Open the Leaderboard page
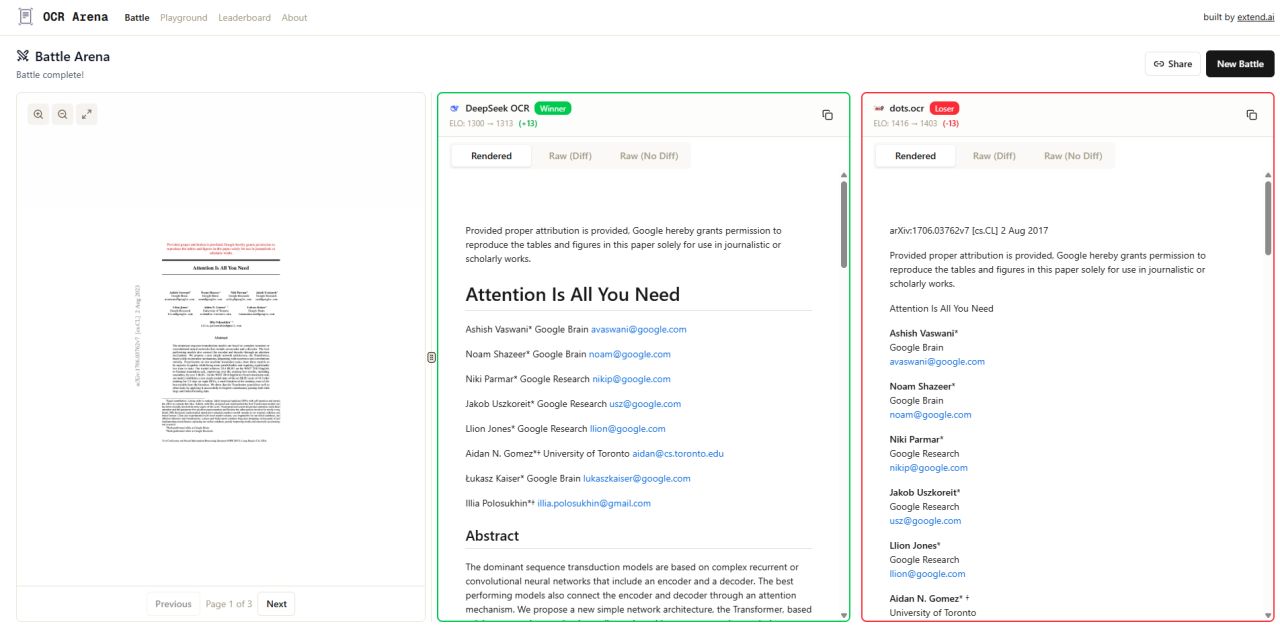Screen dimensions: 1280x626 coord(245,18)
